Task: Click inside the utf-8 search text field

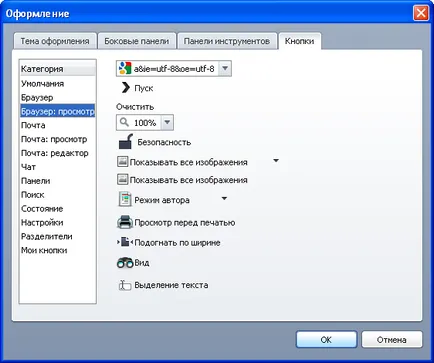Action: click(x=174, y=69)
